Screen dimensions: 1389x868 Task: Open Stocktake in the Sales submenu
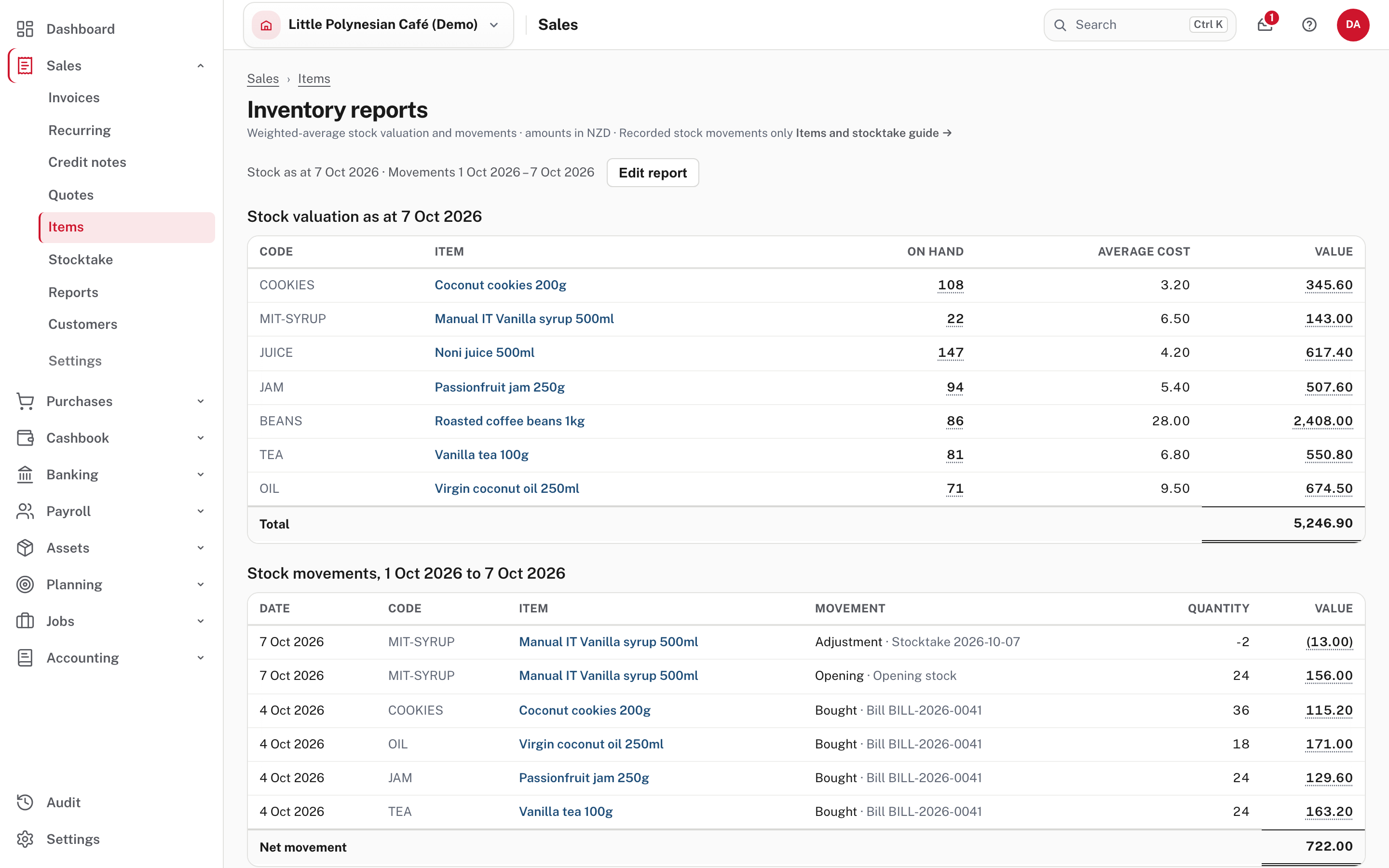point(81,259)
